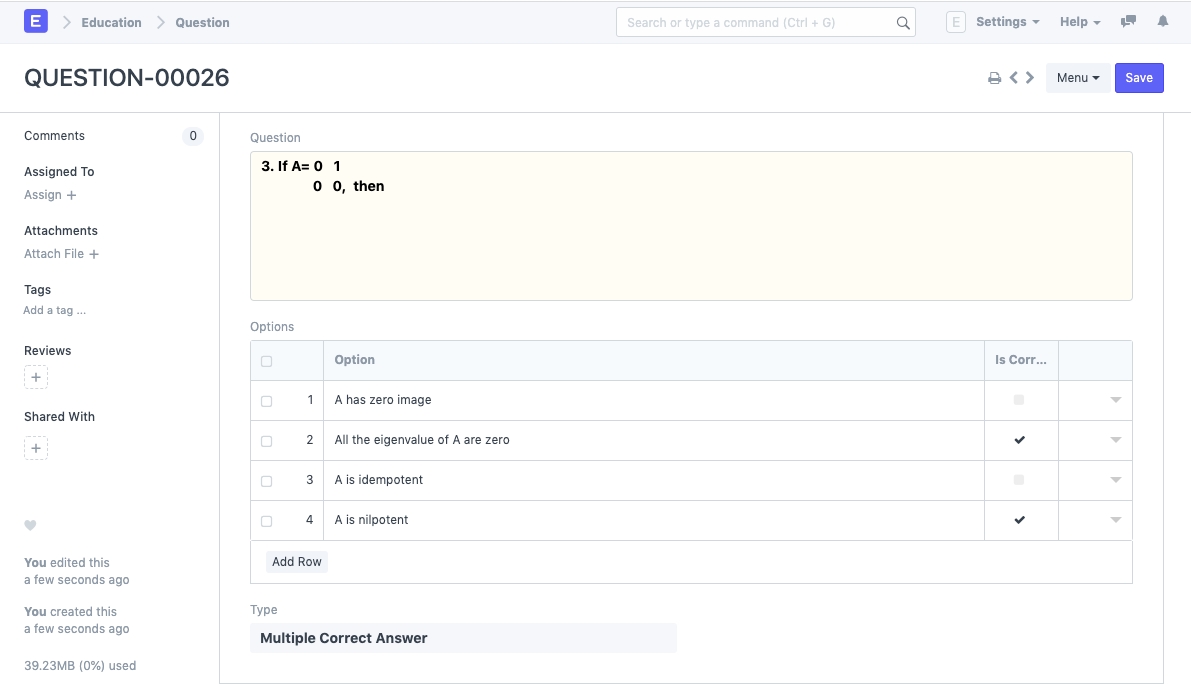1191x684 pixels.
Task: Tick the row checkbox for 'A is idempotent'
Action: (x=266, y=481)
